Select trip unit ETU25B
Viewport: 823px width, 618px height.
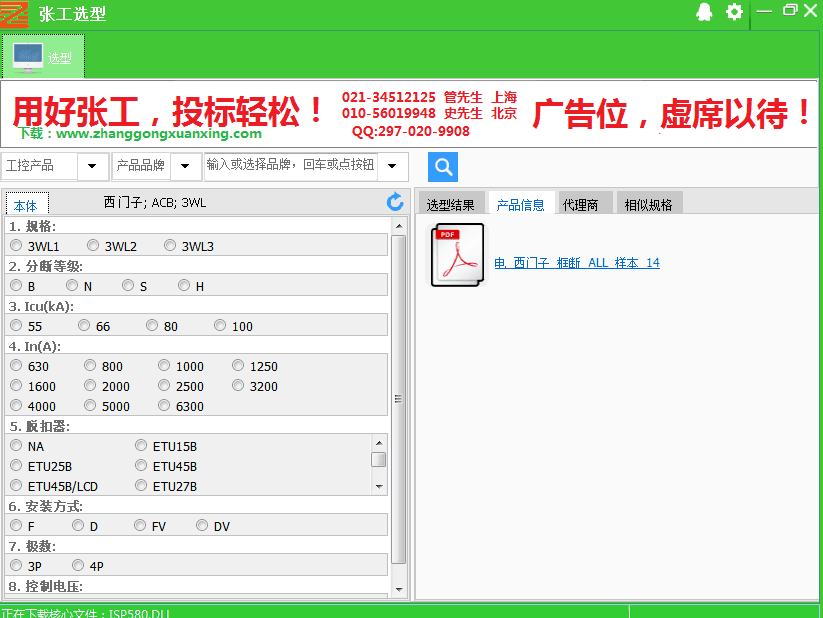coord(16,465)
